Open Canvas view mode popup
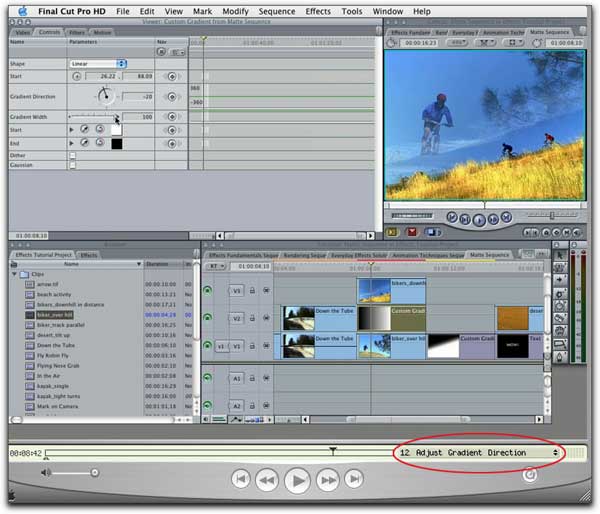Image resolution: width=600 pixels, height=514 pixels. coord(514,42)
